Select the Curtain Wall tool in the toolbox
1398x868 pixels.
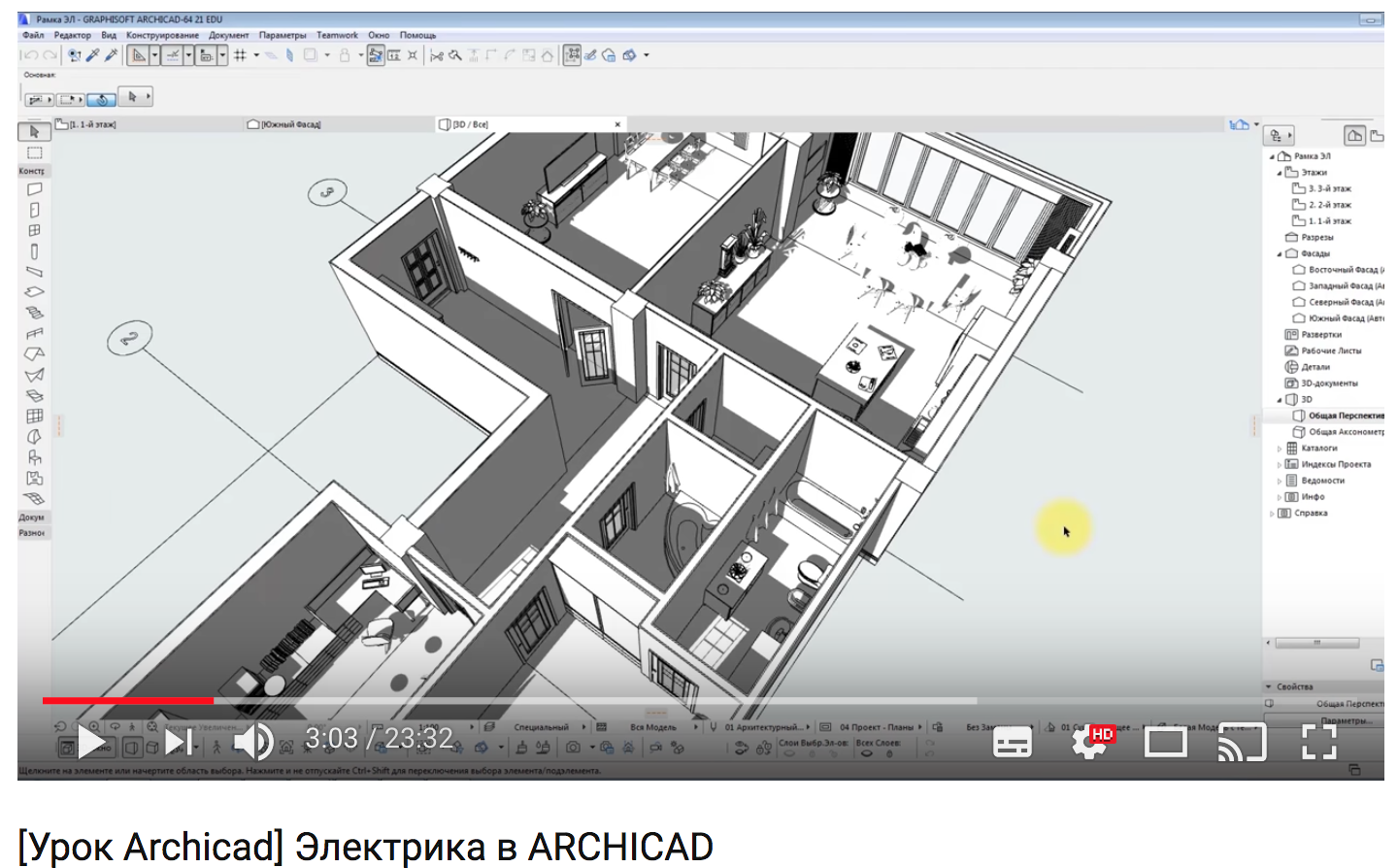(34, 416)
